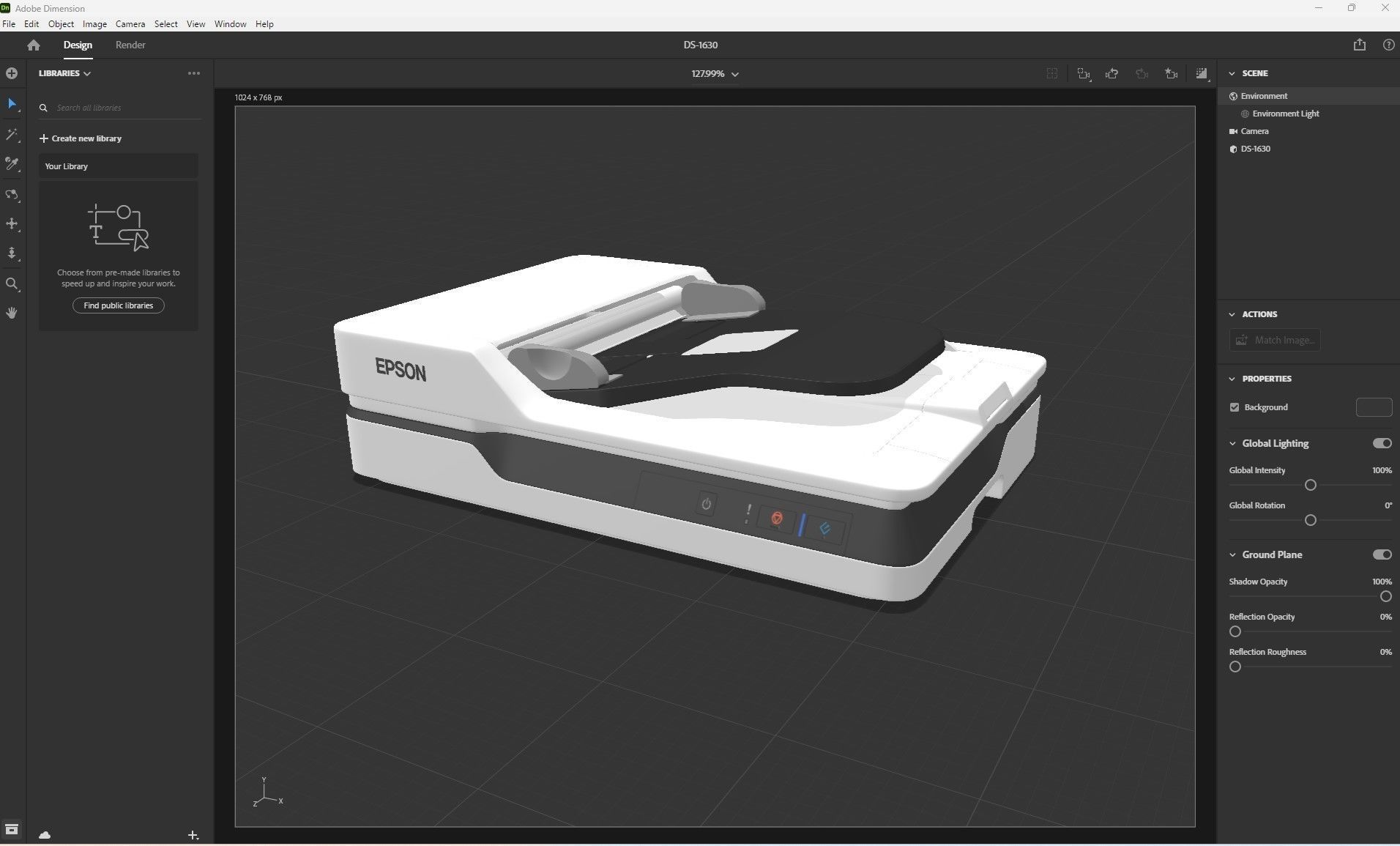Click the add item plus icon at the bottom of the Libraries panel
This screenshot has width=1400, height=846.
[193, 835]
